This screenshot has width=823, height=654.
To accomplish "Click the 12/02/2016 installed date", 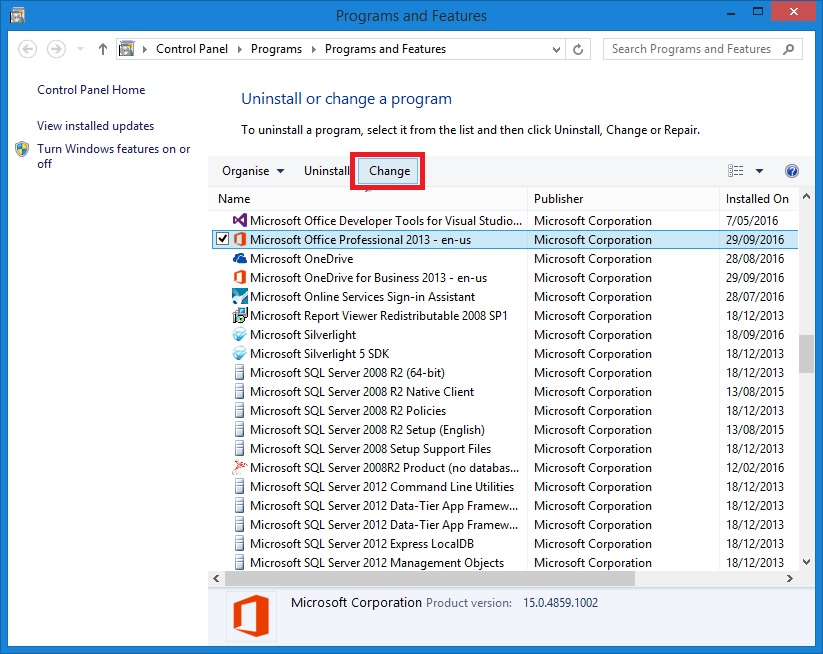I will [x=754, y=468].
